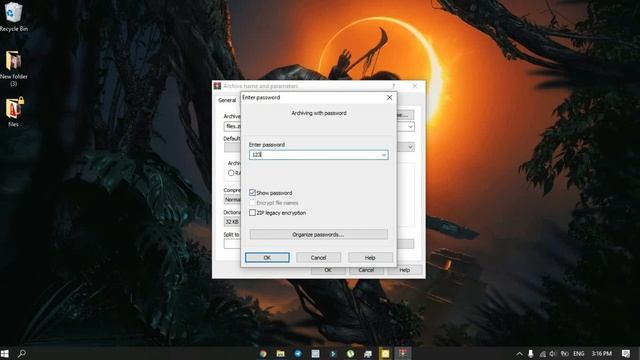
Task: Launch Chrome from the taskbar
Action: [263, 353]
